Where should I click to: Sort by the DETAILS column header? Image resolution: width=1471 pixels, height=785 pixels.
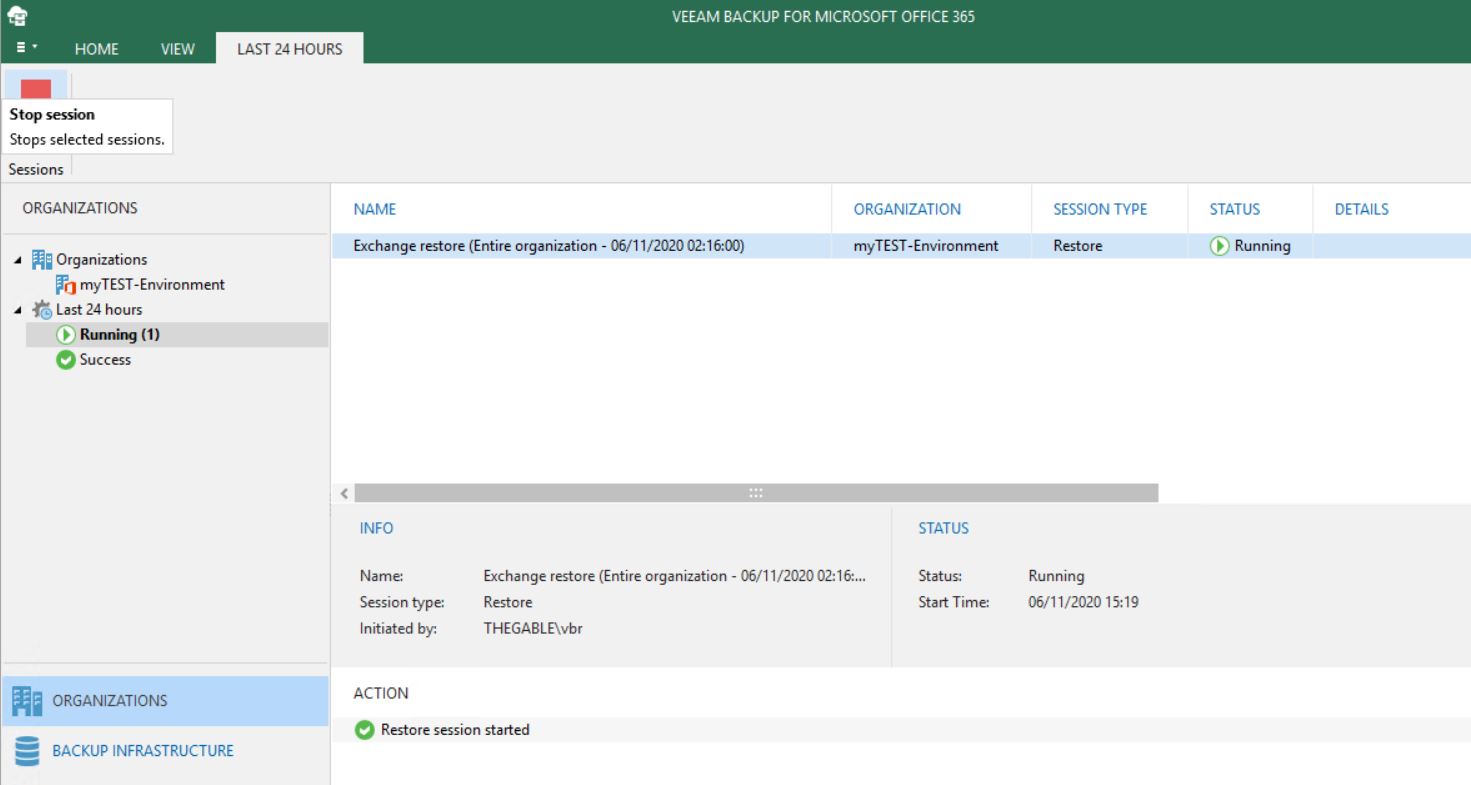[x=1362, y=209]
